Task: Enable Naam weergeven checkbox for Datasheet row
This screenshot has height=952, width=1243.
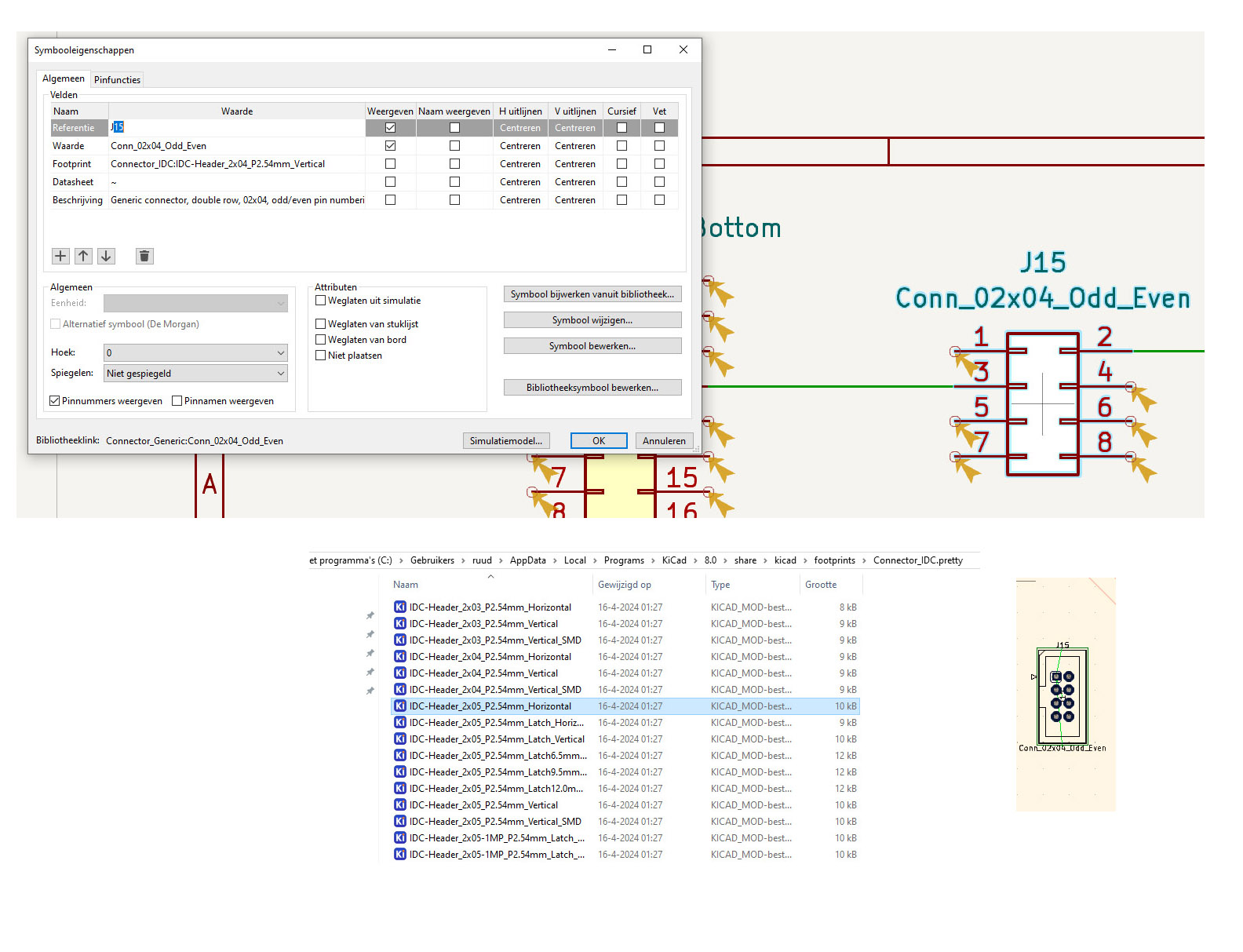Action: tap(454, 181)
